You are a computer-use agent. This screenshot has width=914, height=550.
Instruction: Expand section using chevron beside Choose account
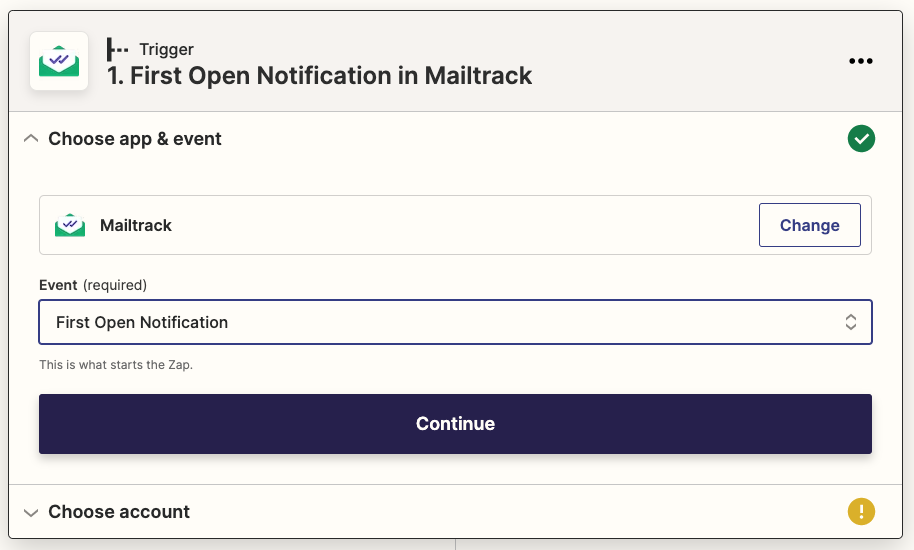[x=31, y=512]
